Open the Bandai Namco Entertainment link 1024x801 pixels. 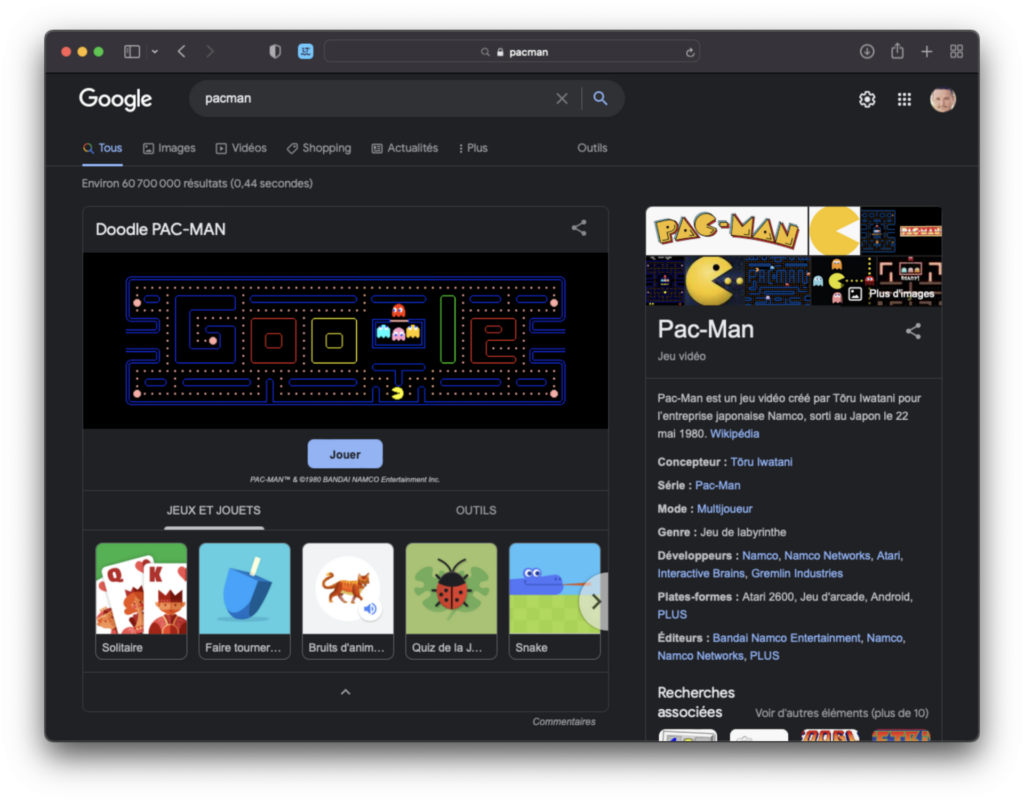pyautogui.click(x=786, y=638)
